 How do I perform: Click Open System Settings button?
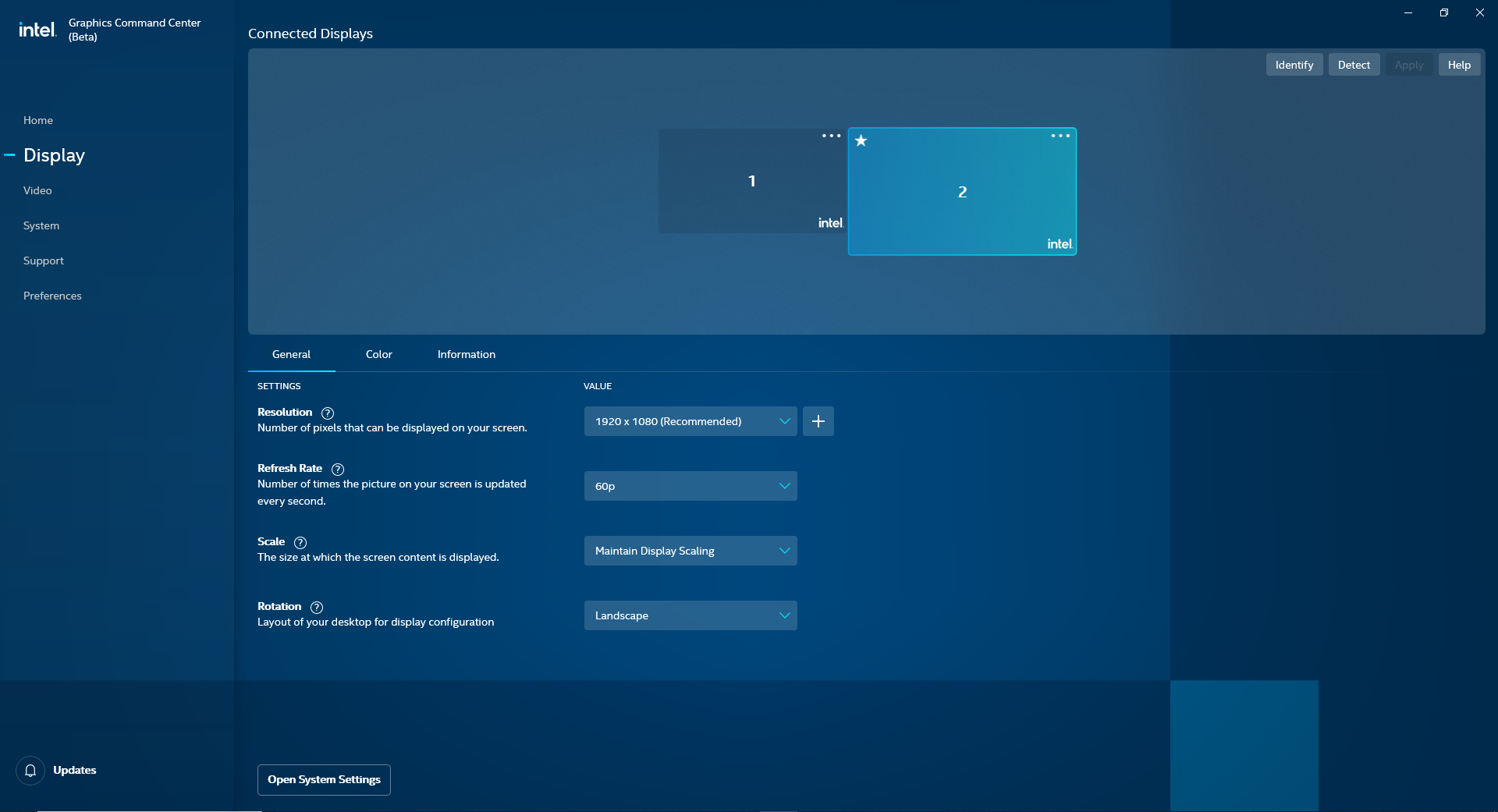click(324, 779)
